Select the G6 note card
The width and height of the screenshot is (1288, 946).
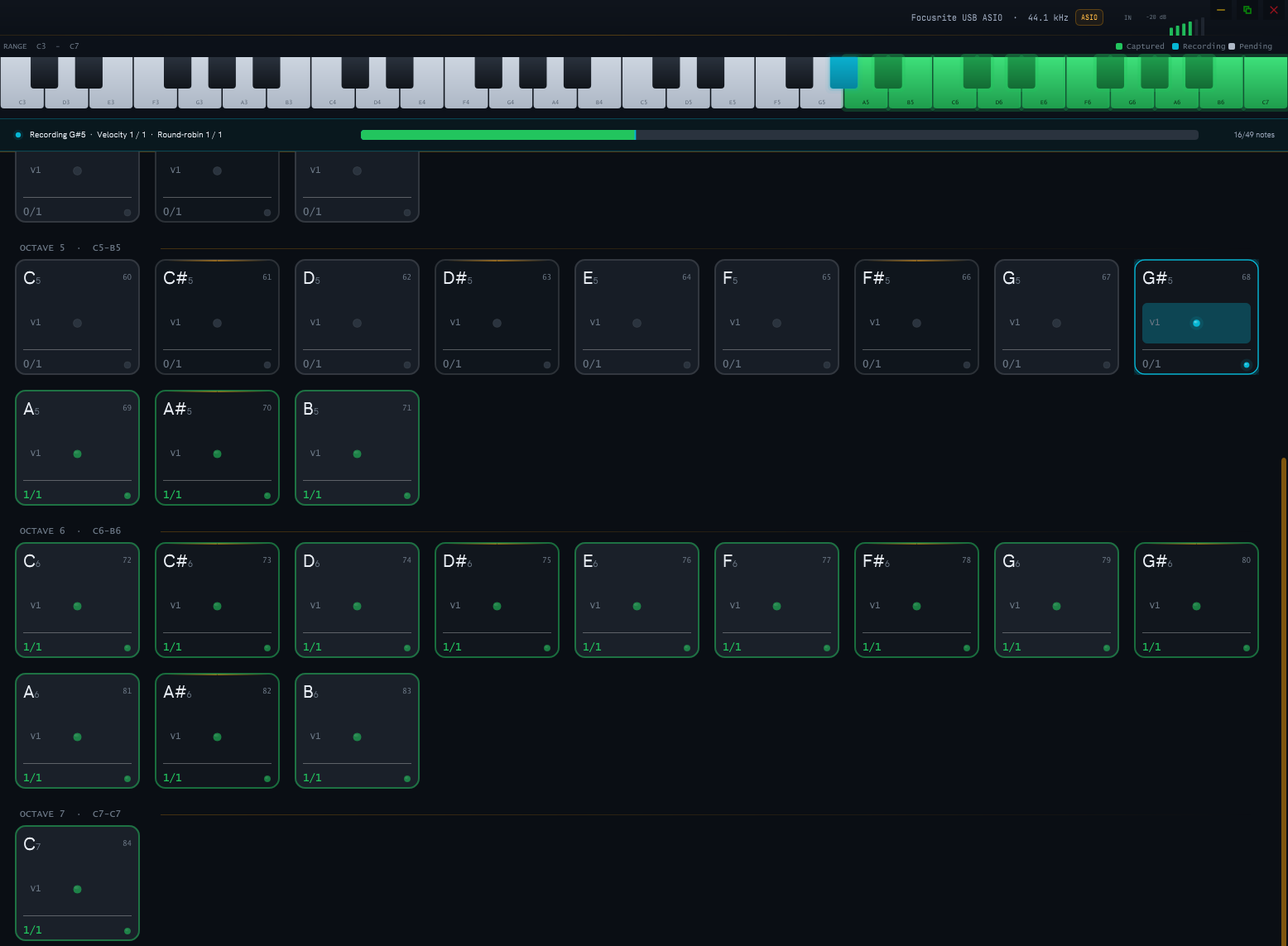tap(1056, 600)
